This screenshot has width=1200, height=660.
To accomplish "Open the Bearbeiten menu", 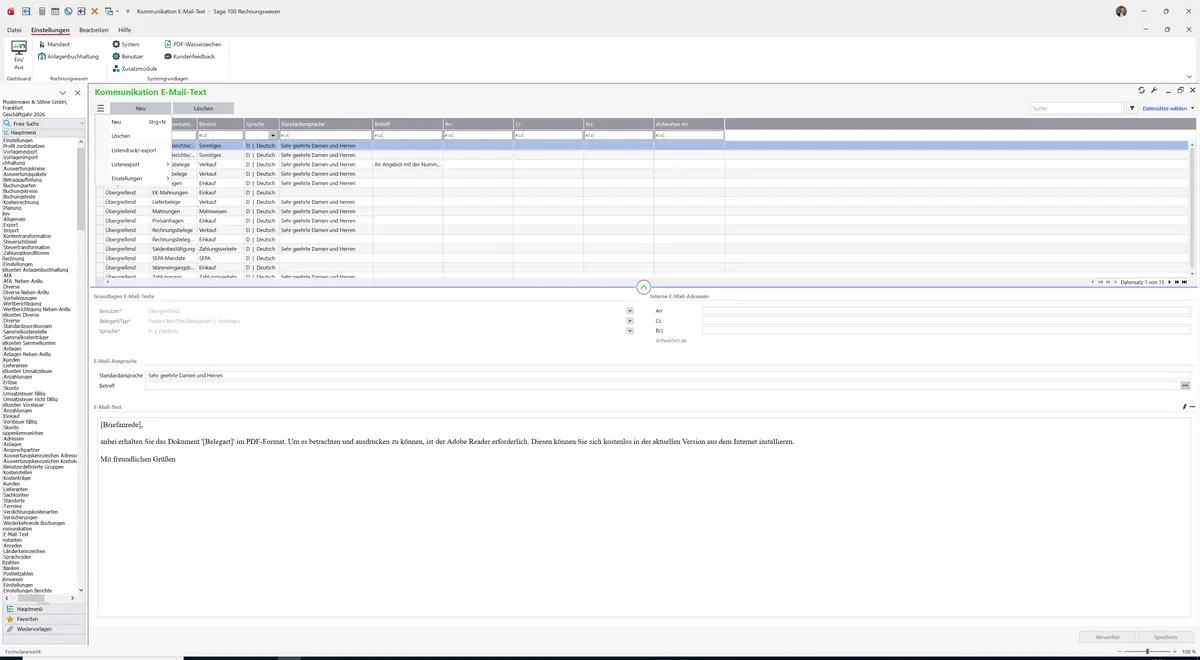I will coord(94,30).
